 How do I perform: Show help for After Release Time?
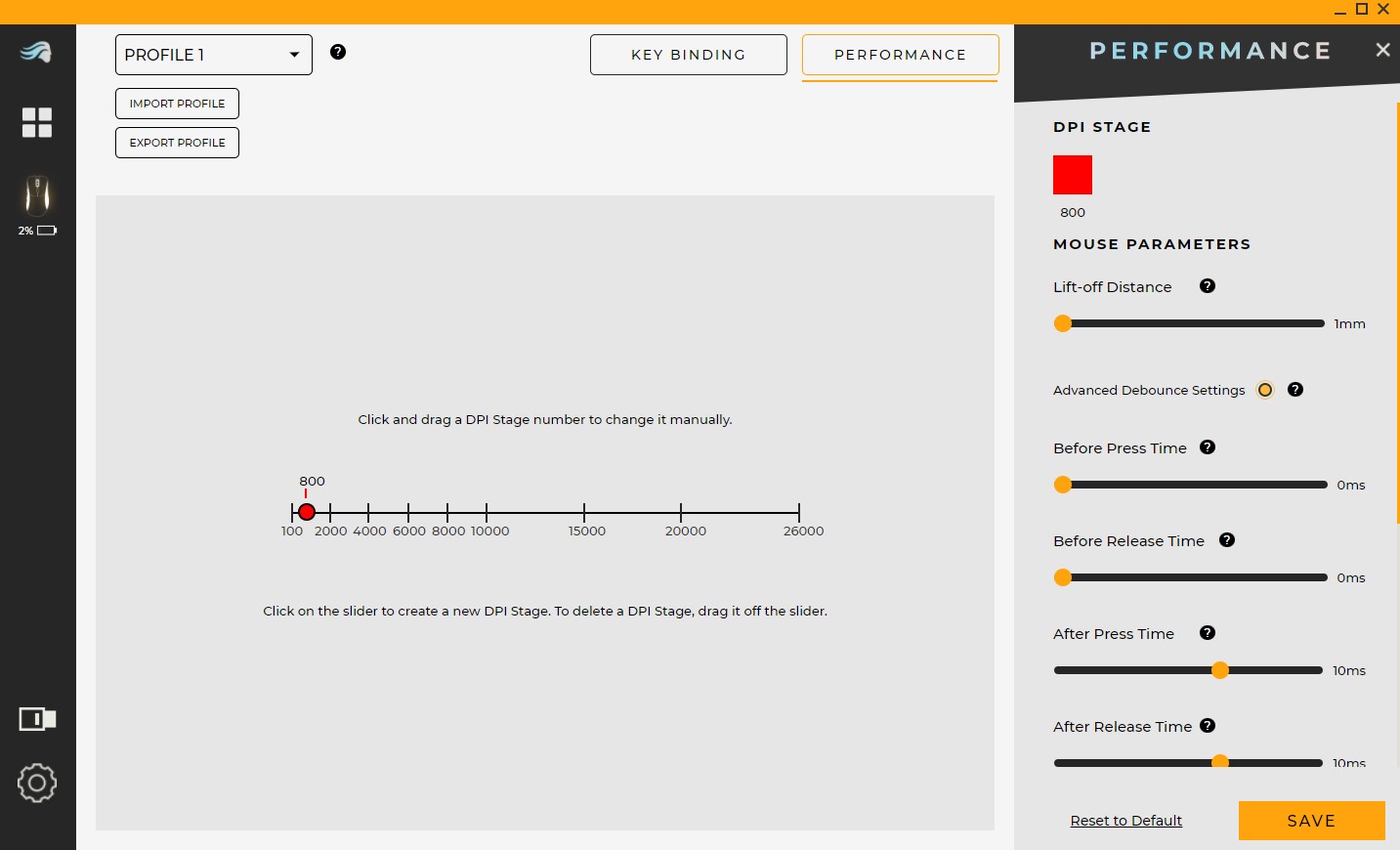click(x=1208, y=726)
